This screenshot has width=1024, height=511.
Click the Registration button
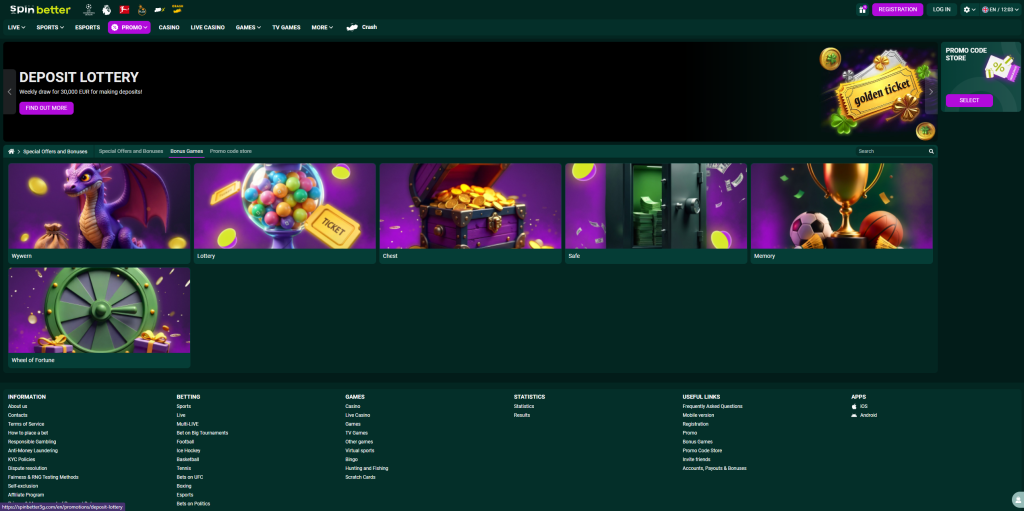coord(897,9)
